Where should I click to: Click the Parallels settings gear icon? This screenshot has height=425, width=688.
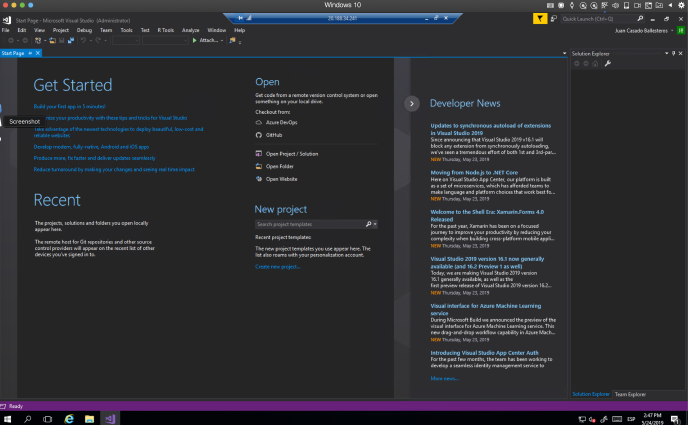(x=681, y=5)
